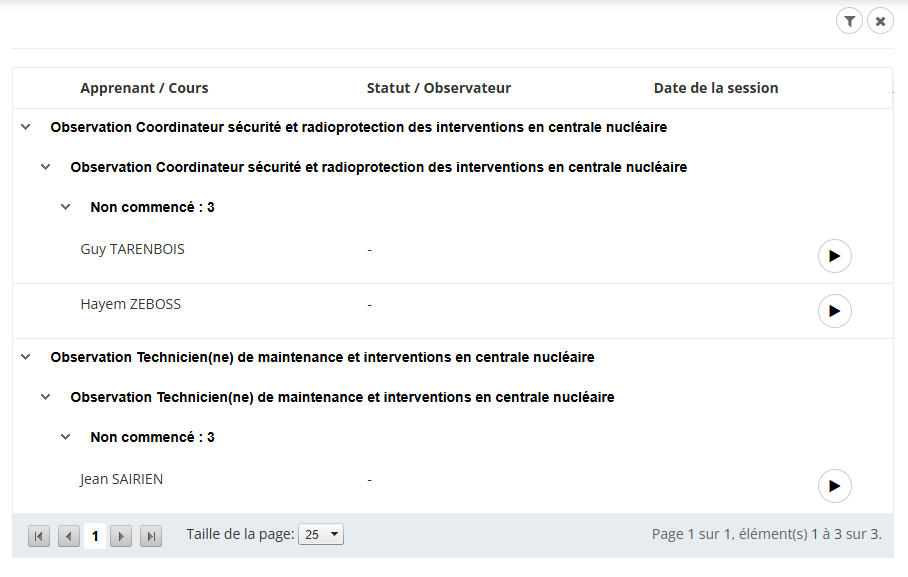Collapse top-level Observation Coordinateur sécurité group
This screenshot has width=908, height=577.
26,127
